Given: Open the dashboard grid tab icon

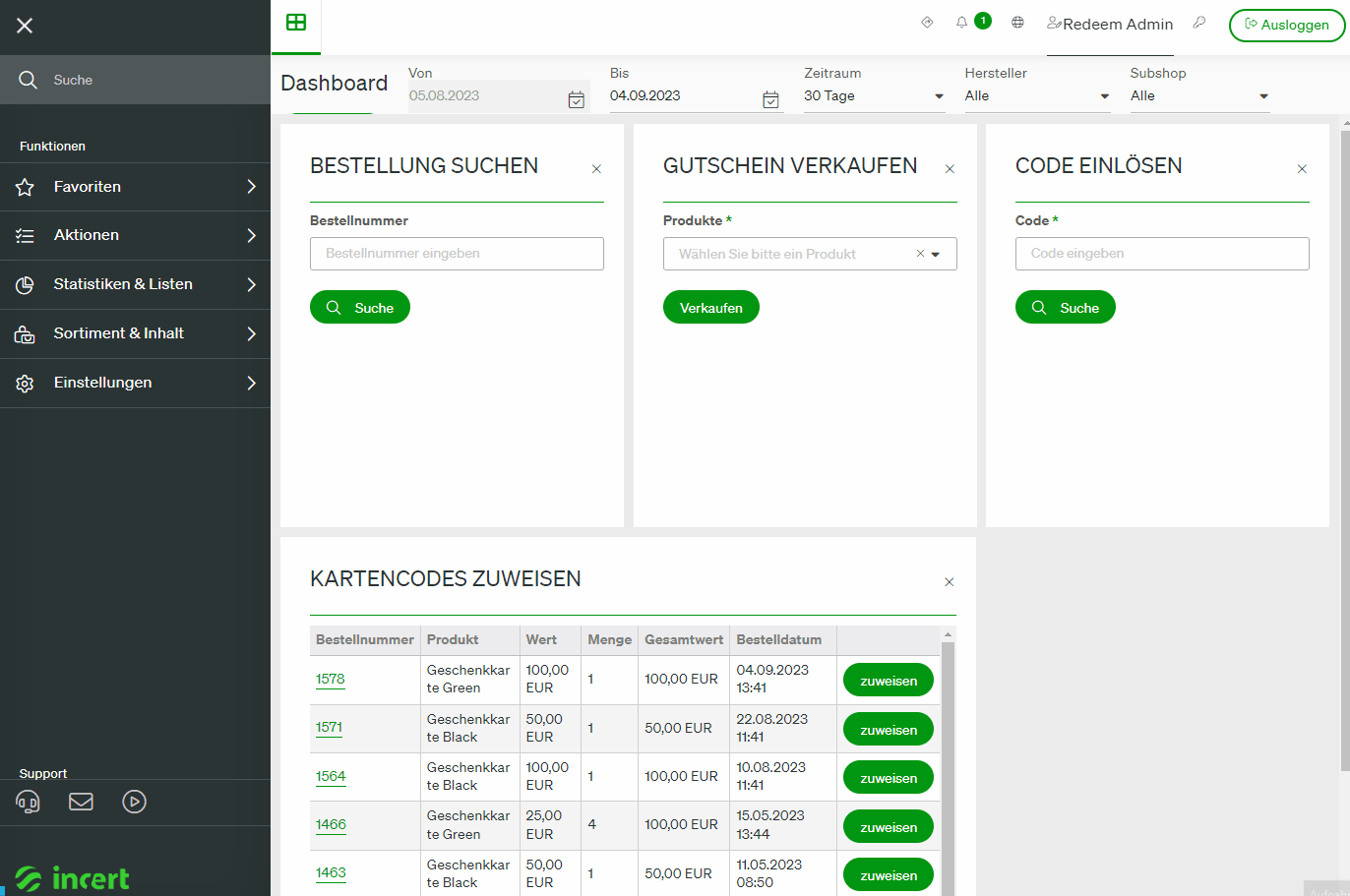Looking at the screenshot, I should [296, 23].
